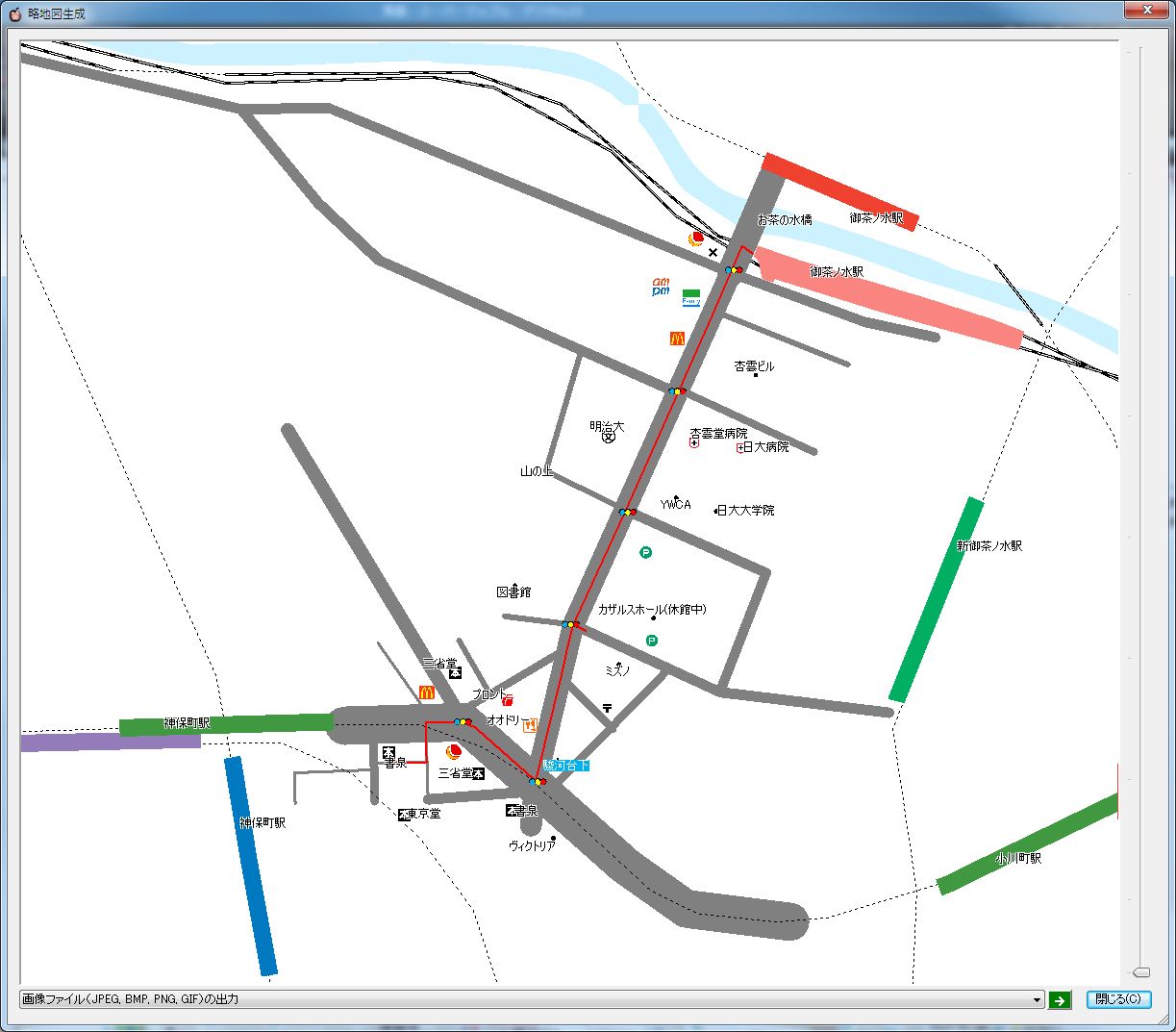Click the bookstore icon above left 書泉
Screen dimensions: 1176x1032
click(388, 752)
